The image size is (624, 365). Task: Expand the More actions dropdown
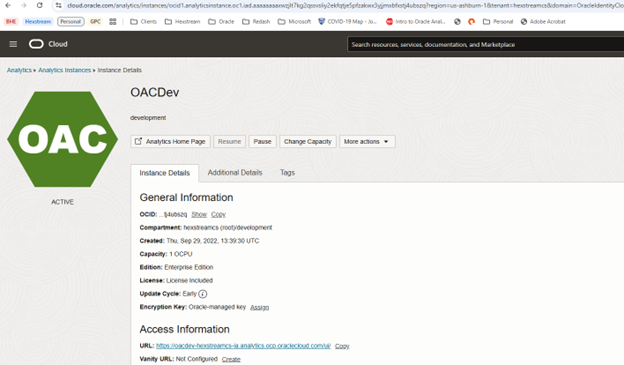tap(367, 141)
